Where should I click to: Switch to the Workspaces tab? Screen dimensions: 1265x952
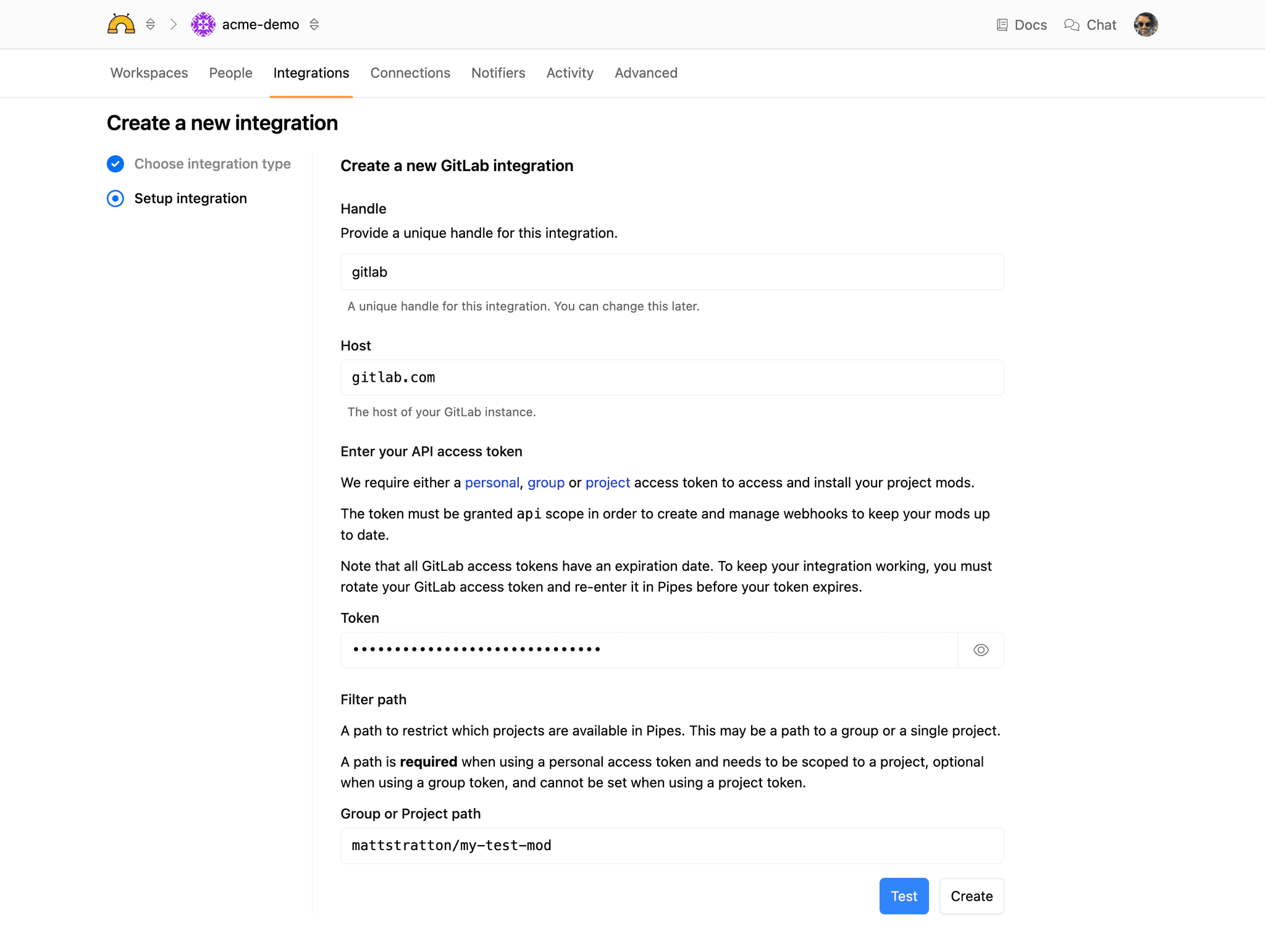click(x=149, y=73)
